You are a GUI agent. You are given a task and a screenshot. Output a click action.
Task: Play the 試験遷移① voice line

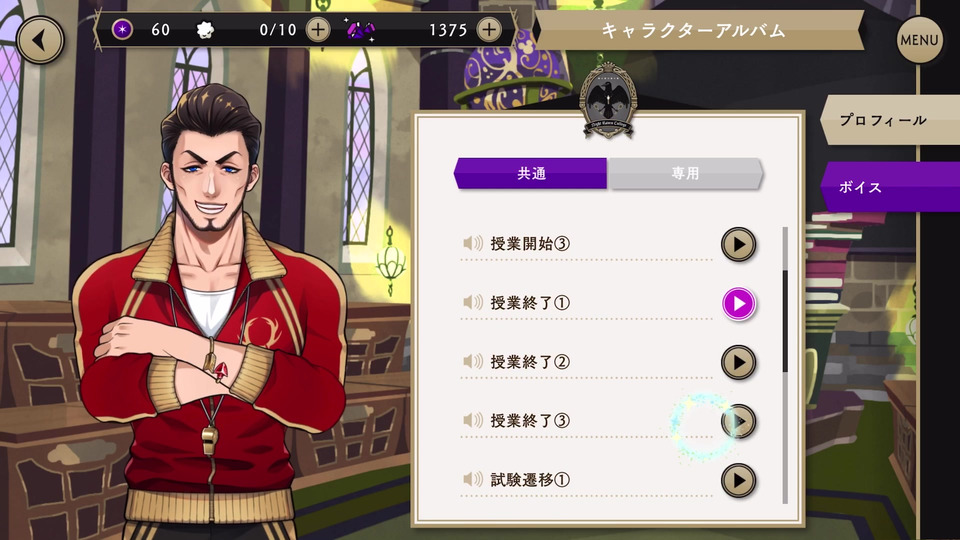(x=738, y=481)
